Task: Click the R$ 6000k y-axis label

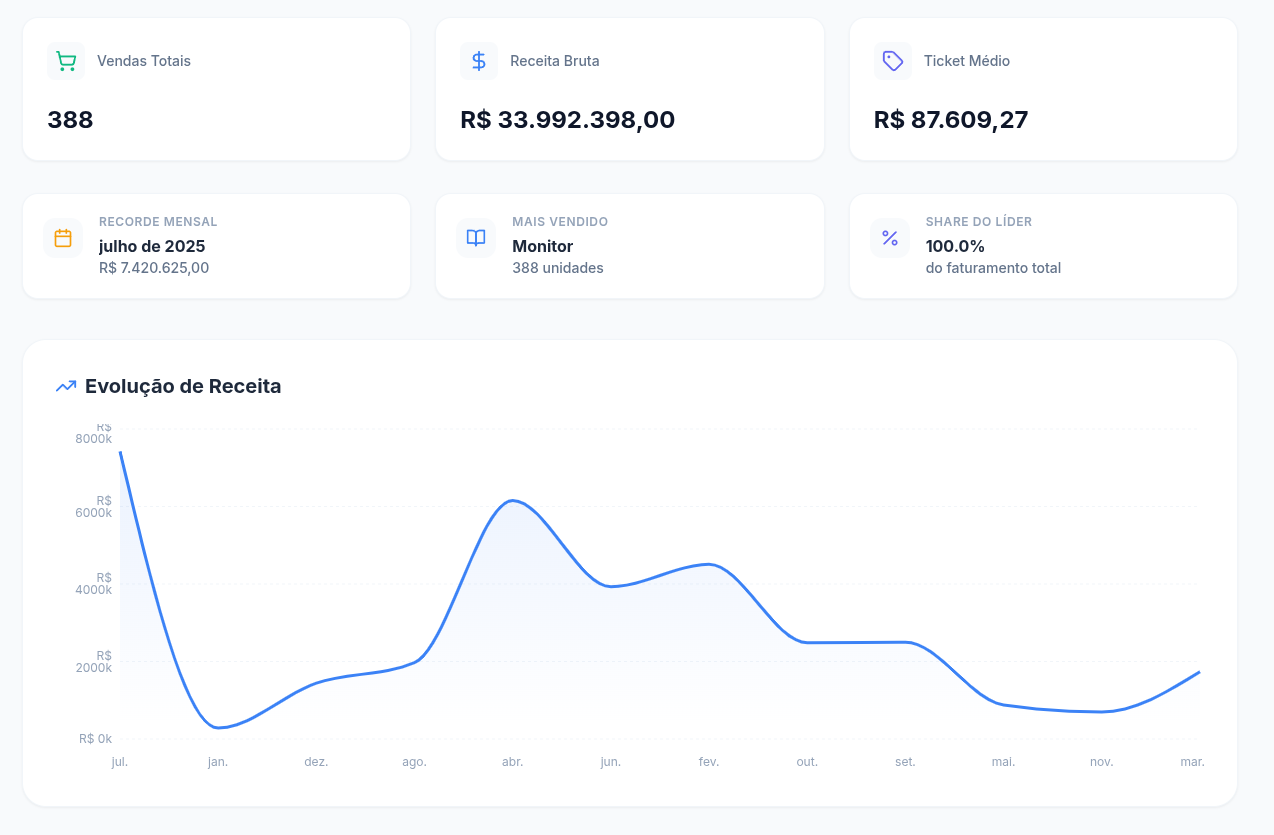Action: pyautogui.click(x=94, y=507)
